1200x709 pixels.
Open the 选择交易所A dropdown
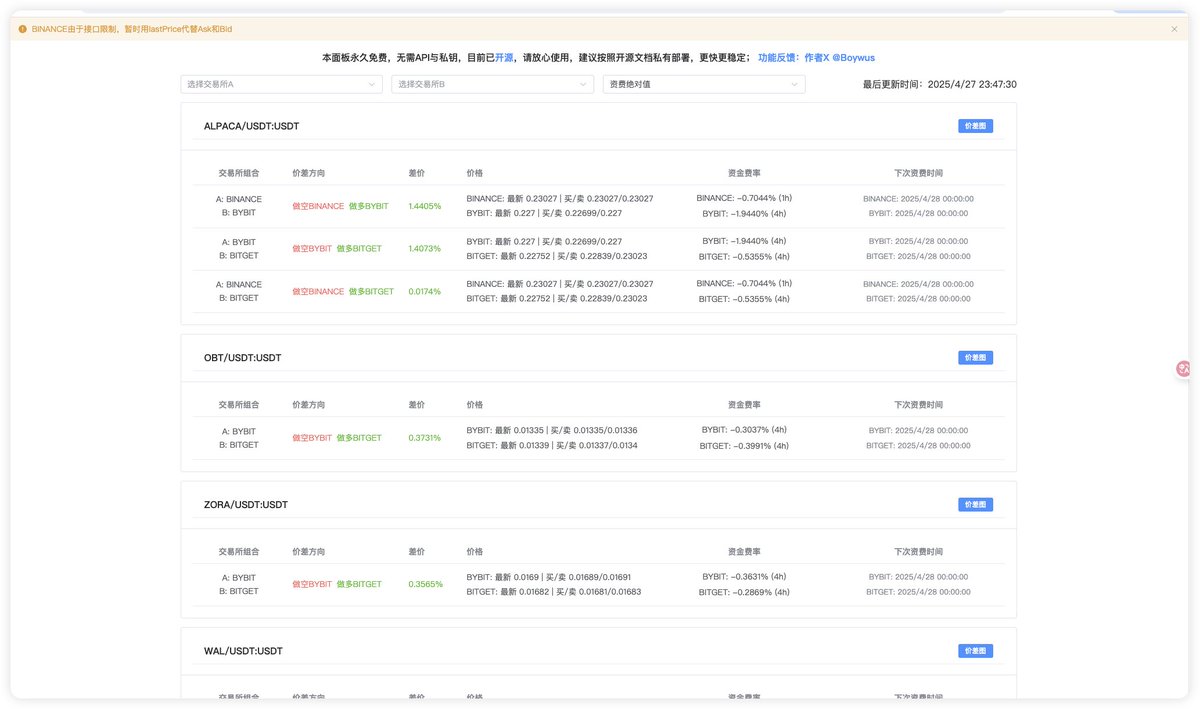coord(281,85)
